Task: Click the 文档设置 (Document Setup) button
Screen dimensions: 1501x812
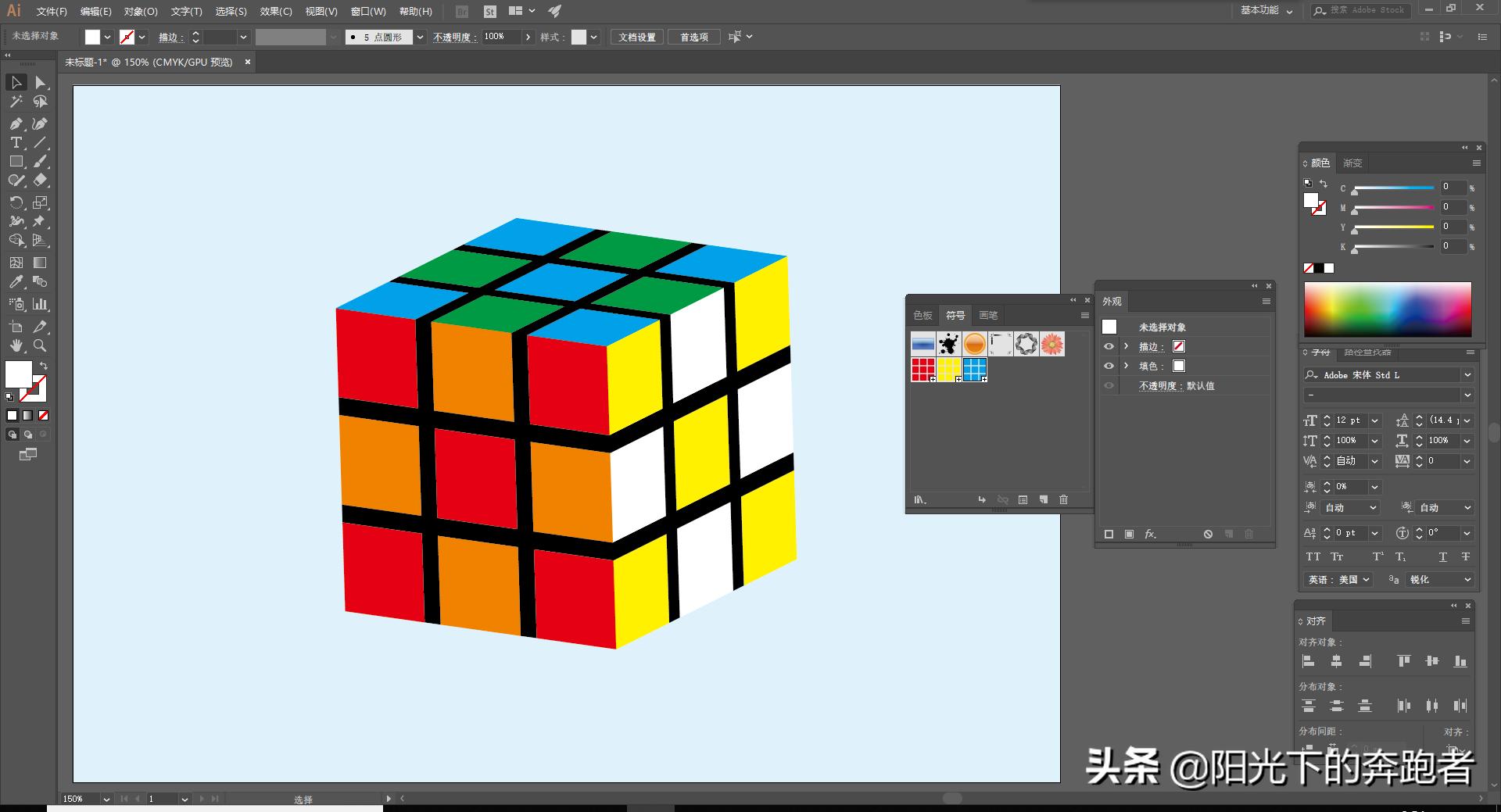Action: click(636, 37)
